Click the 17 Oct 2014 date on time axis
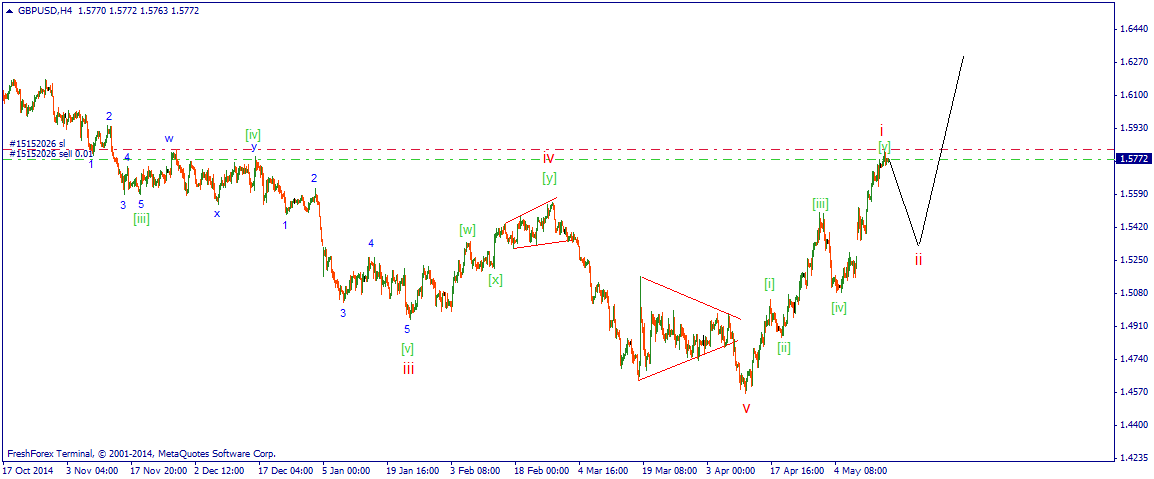Image resolution: width=1154 pixels, height=479 pixels. coord(28,468)
